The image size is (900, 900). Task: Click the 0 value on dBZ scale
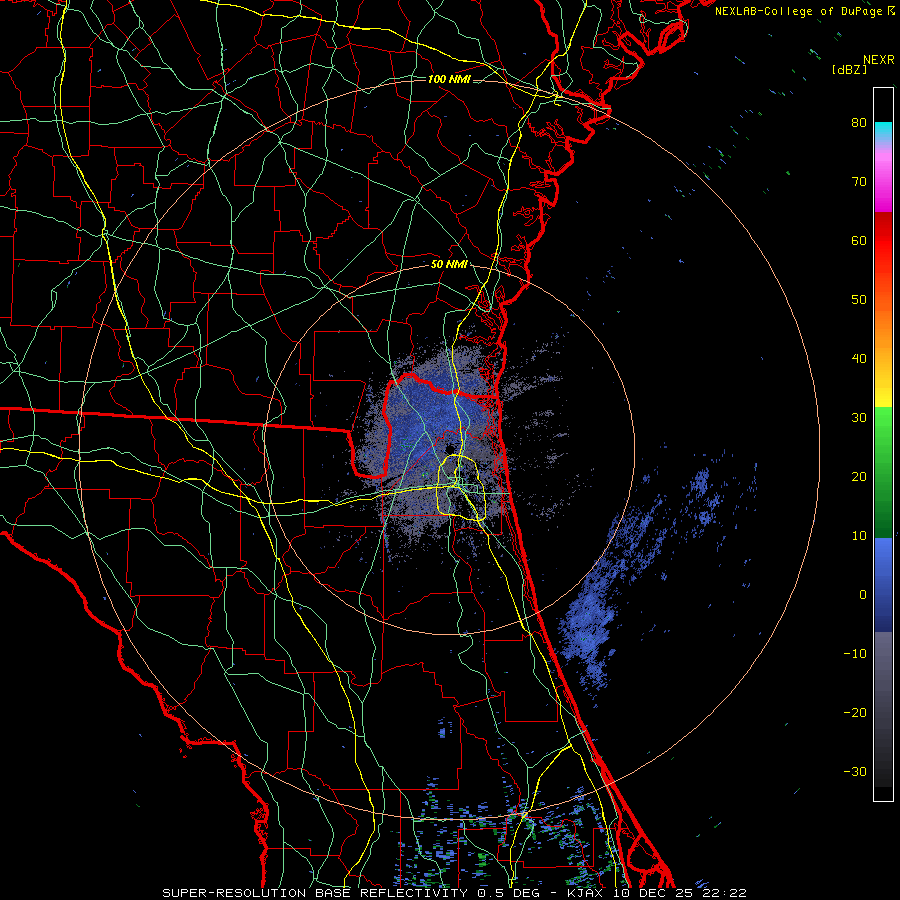[863, 595]
